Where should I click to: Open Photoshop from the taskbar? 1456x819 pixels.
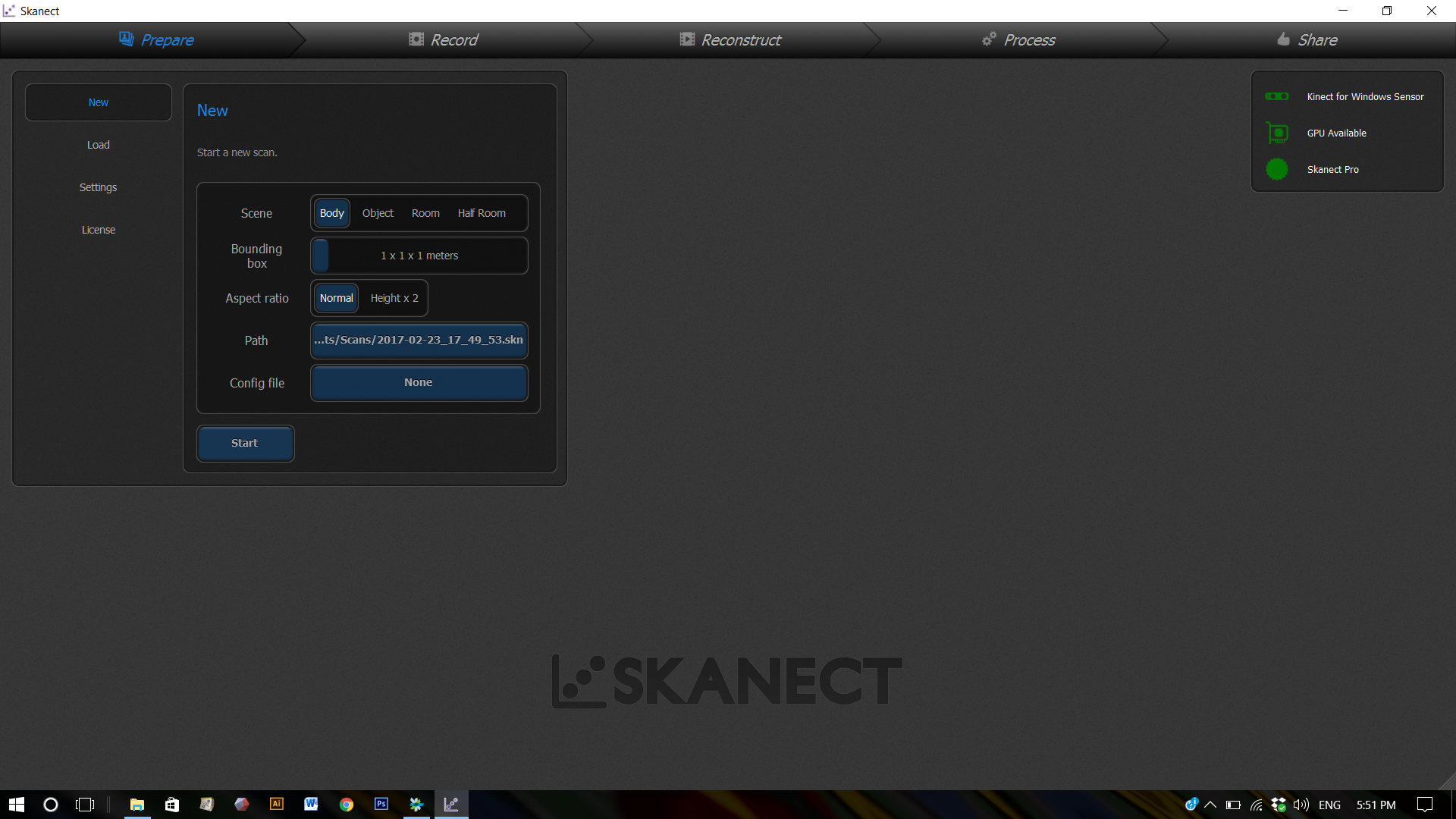point(381,805)
